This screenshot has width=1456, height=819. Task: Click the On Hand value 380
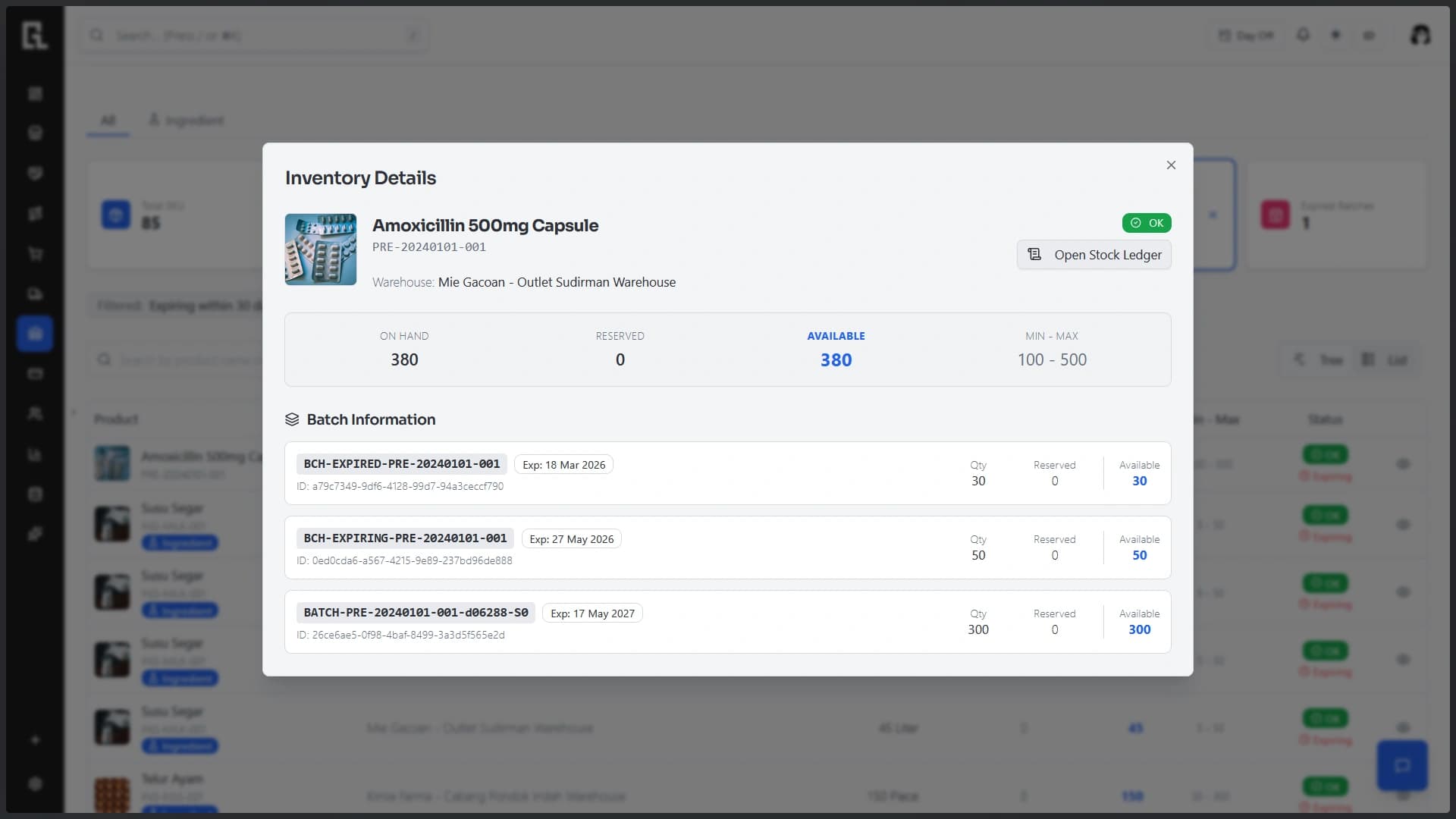[x=404, y=360]
